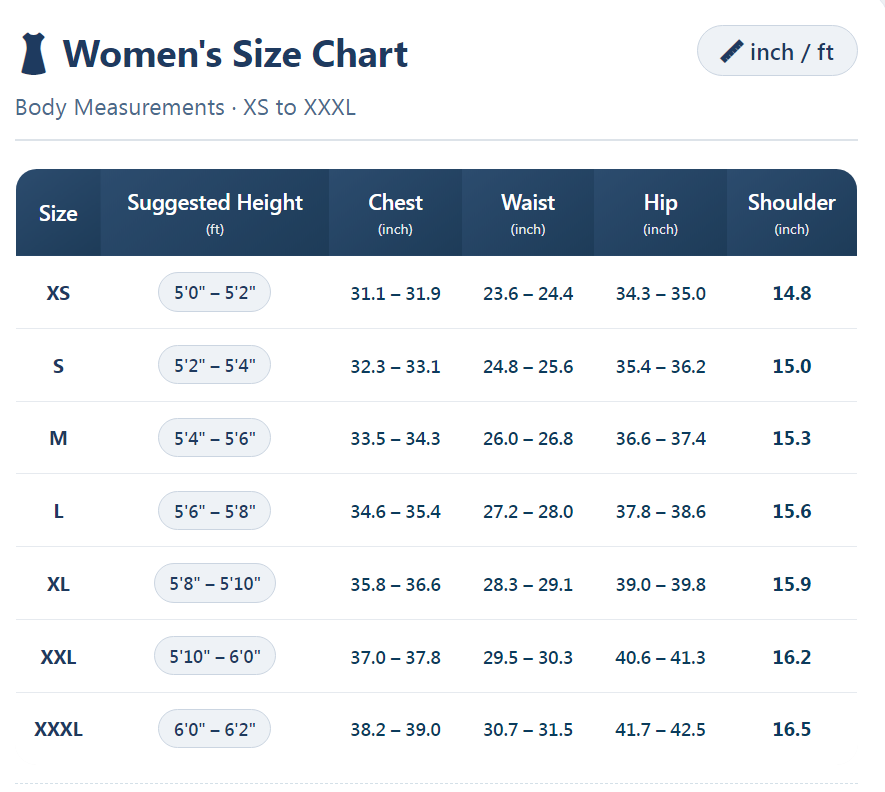Click the XXXL size row label
The height and width of the screenshot is (792, 885).
pyautogui.click(x=58, y=729)
